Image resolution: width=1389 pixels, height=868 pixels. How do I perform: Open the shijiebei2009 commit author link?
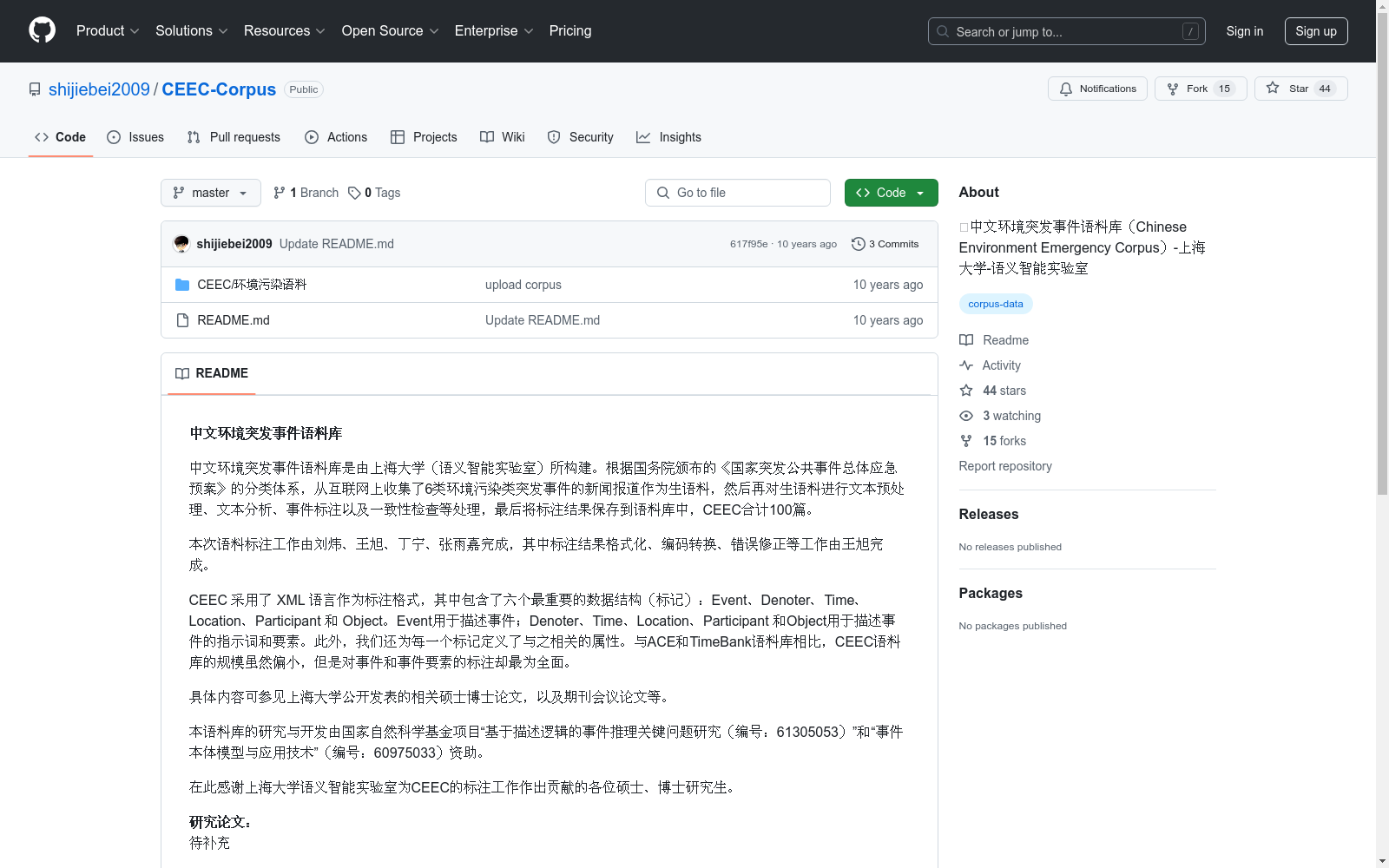click(234, 244)
